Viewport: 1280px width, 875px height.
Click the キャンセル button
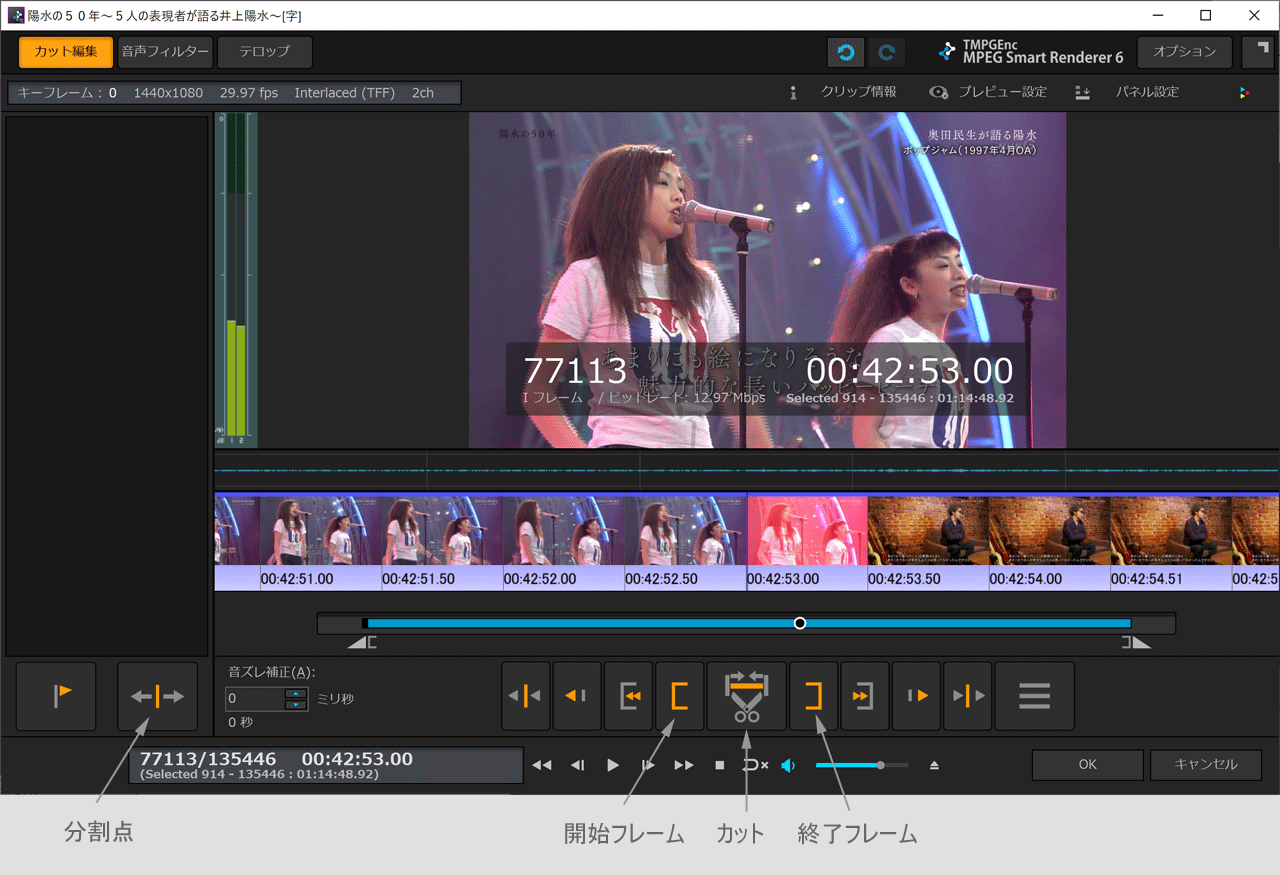[1206, 764]
